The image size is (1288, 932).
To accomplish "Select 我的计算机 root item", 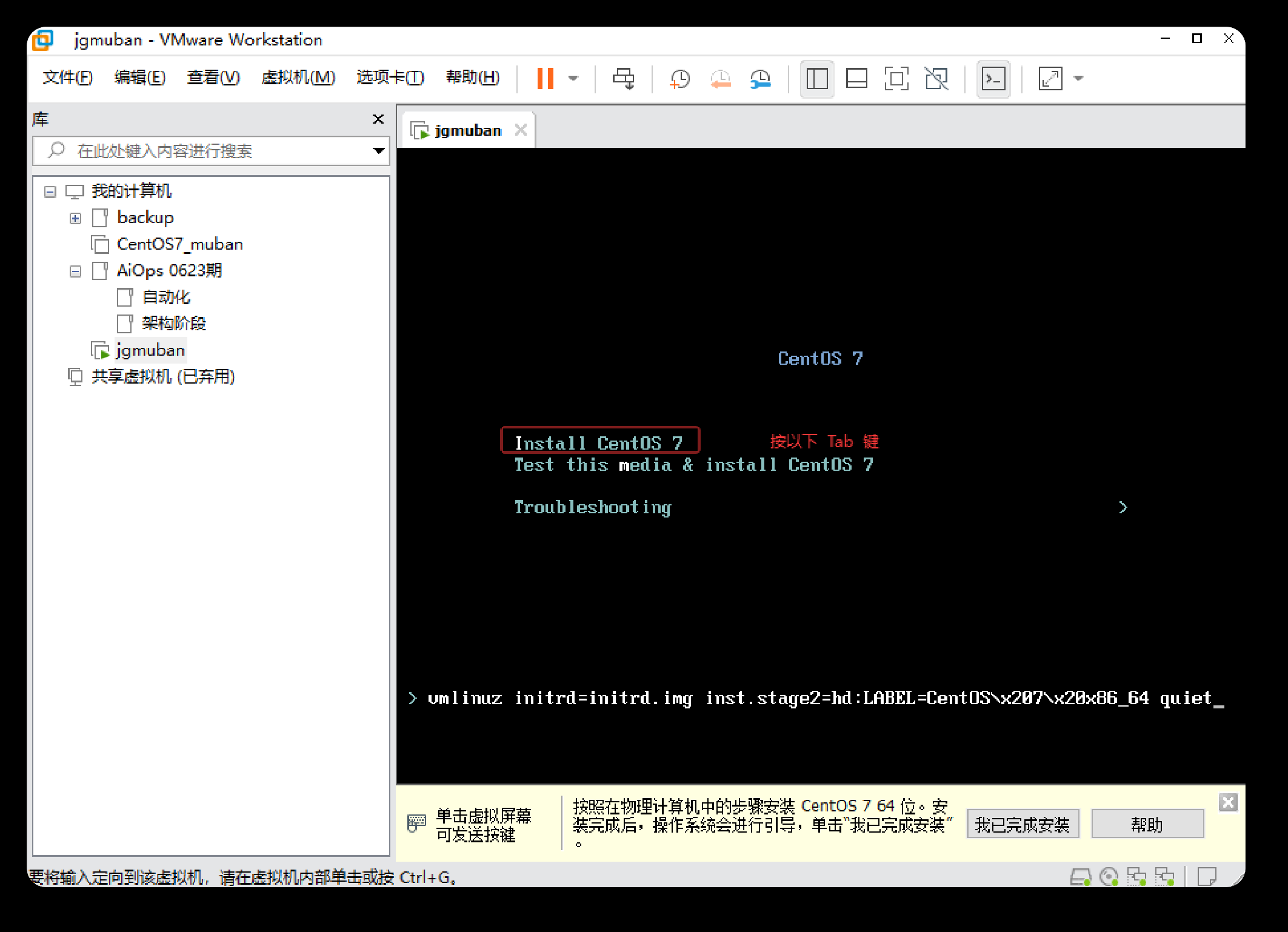I will tap(132, 191).
